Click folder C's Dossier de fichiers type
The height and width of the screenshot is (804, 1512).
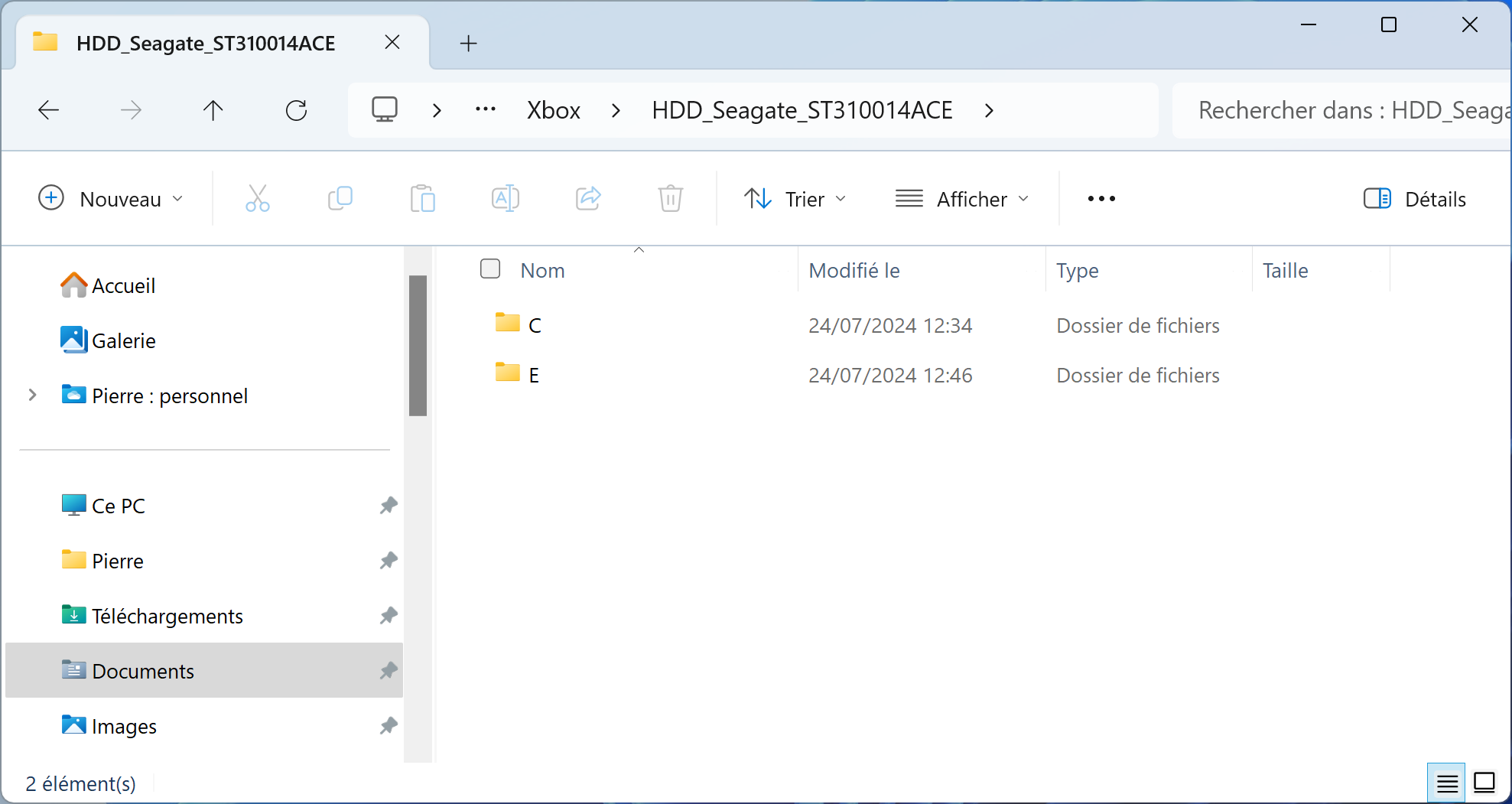(x=1138, y=326)
